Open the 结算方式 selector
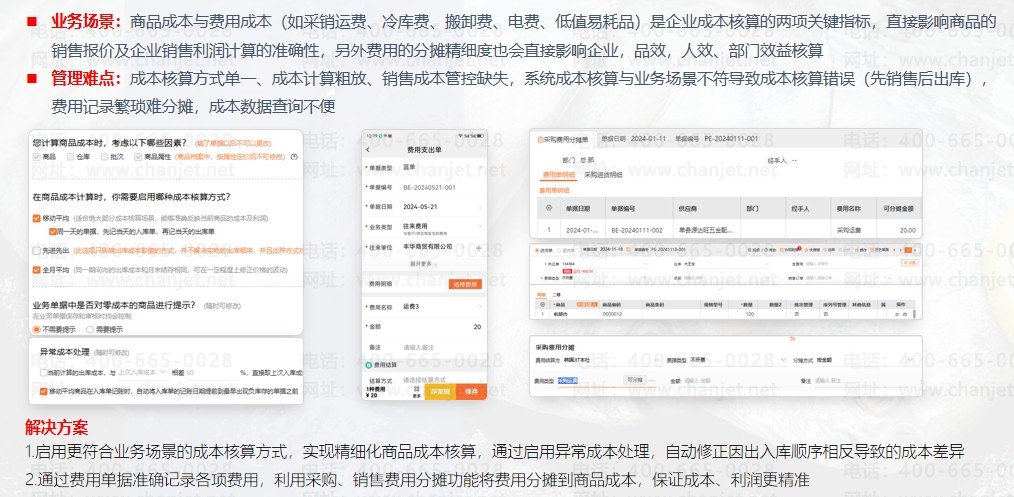Image resolution: width=1014 pixels, height=497 pixels. (424, 379)
